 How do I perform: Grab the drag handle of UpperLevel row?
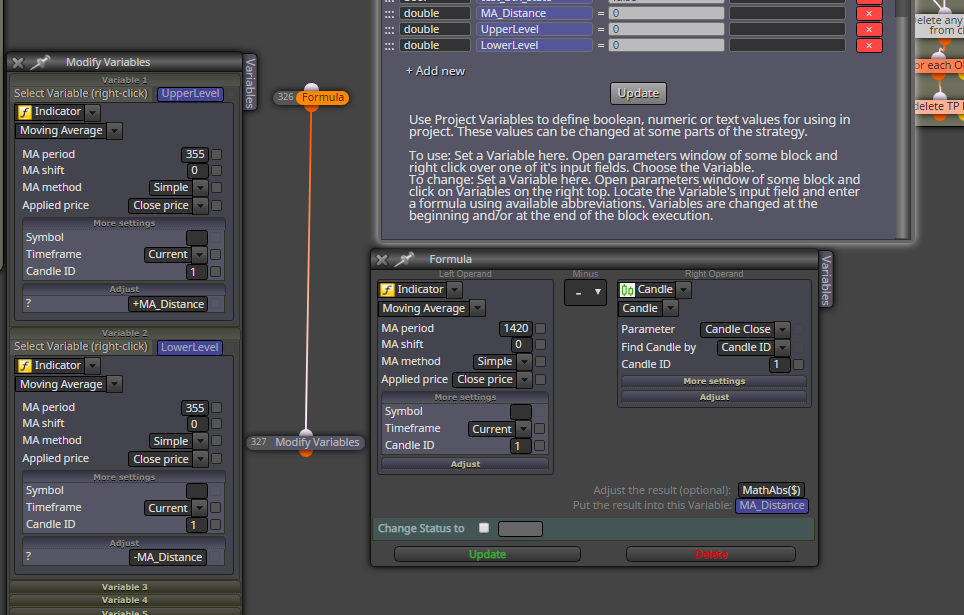pyautogui.click(x=389, y=29)
